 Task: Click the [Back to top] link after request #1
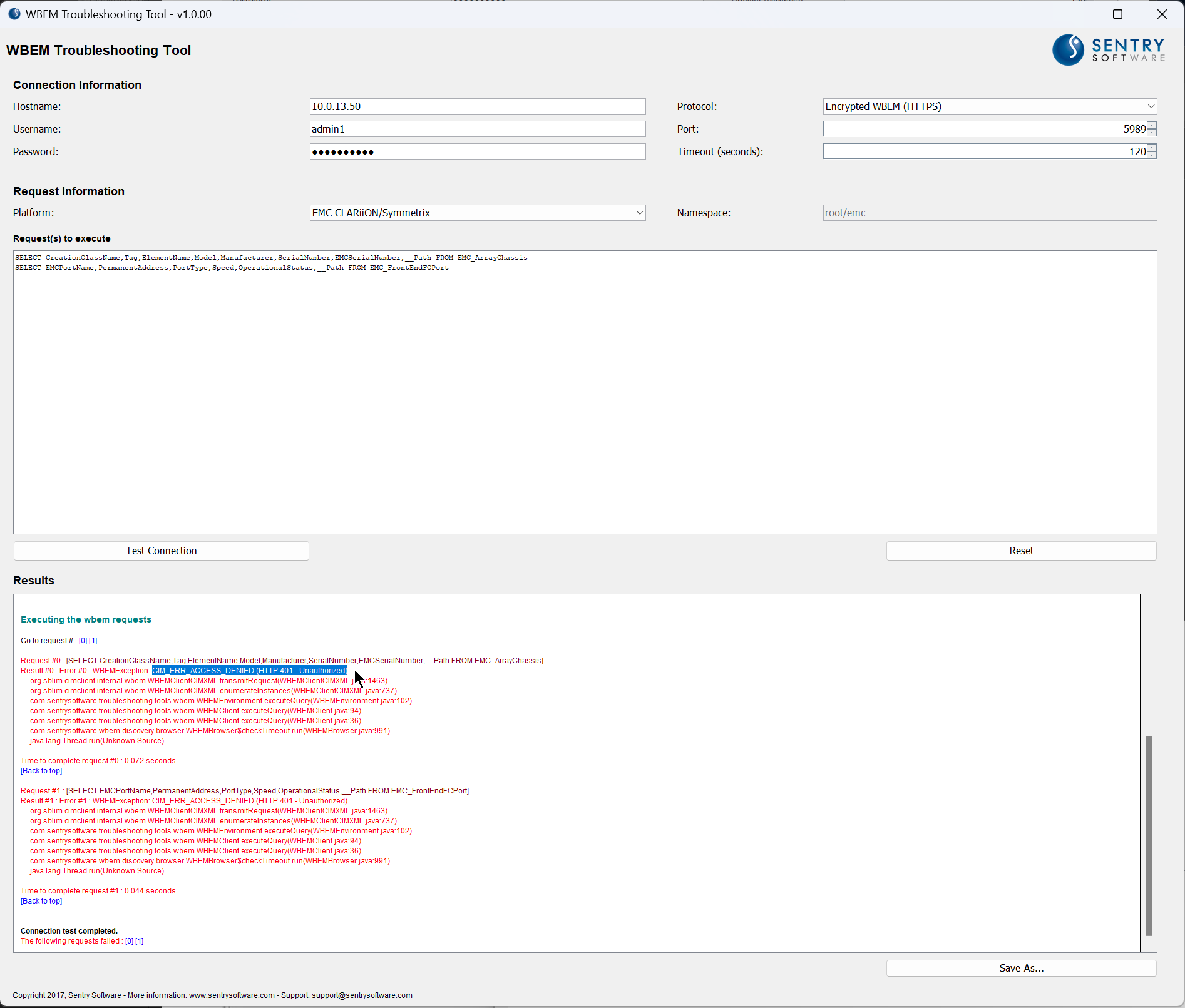[x=41, y=900]
